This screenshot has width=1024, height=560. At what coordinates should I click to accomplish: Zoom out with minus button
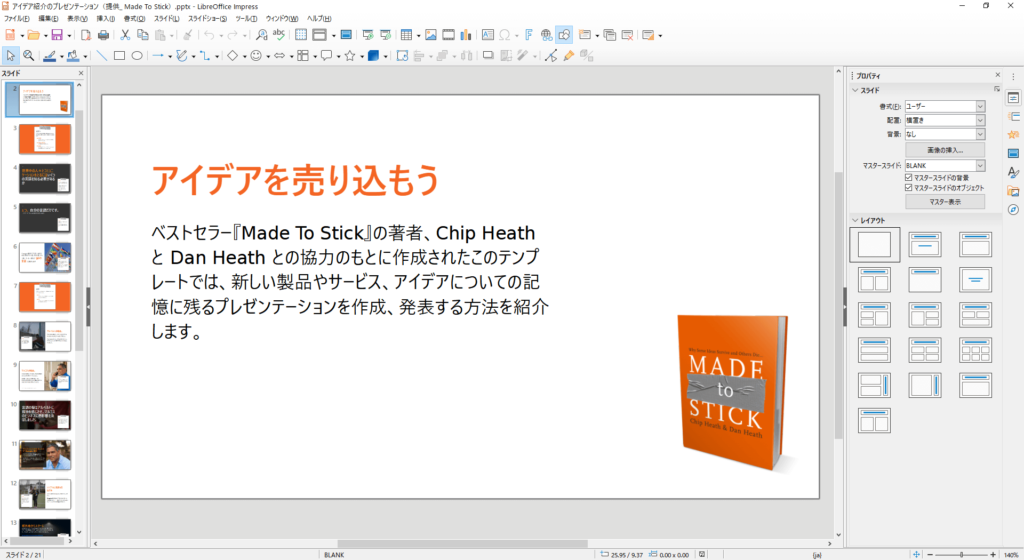pos(930,555)
